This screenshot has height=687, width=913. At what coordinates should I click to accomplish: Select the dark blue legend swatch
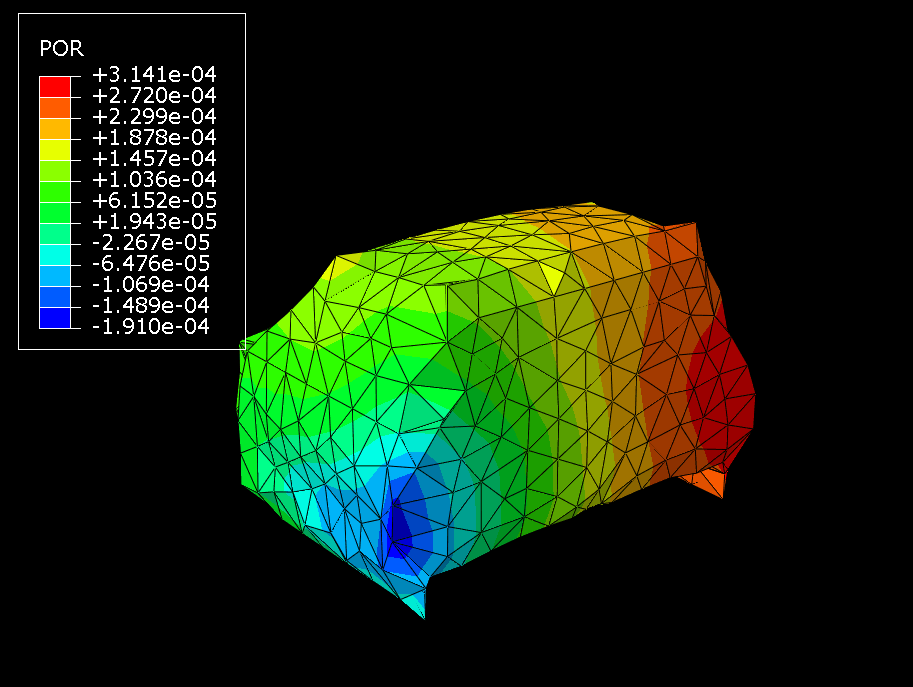[55, 317]
